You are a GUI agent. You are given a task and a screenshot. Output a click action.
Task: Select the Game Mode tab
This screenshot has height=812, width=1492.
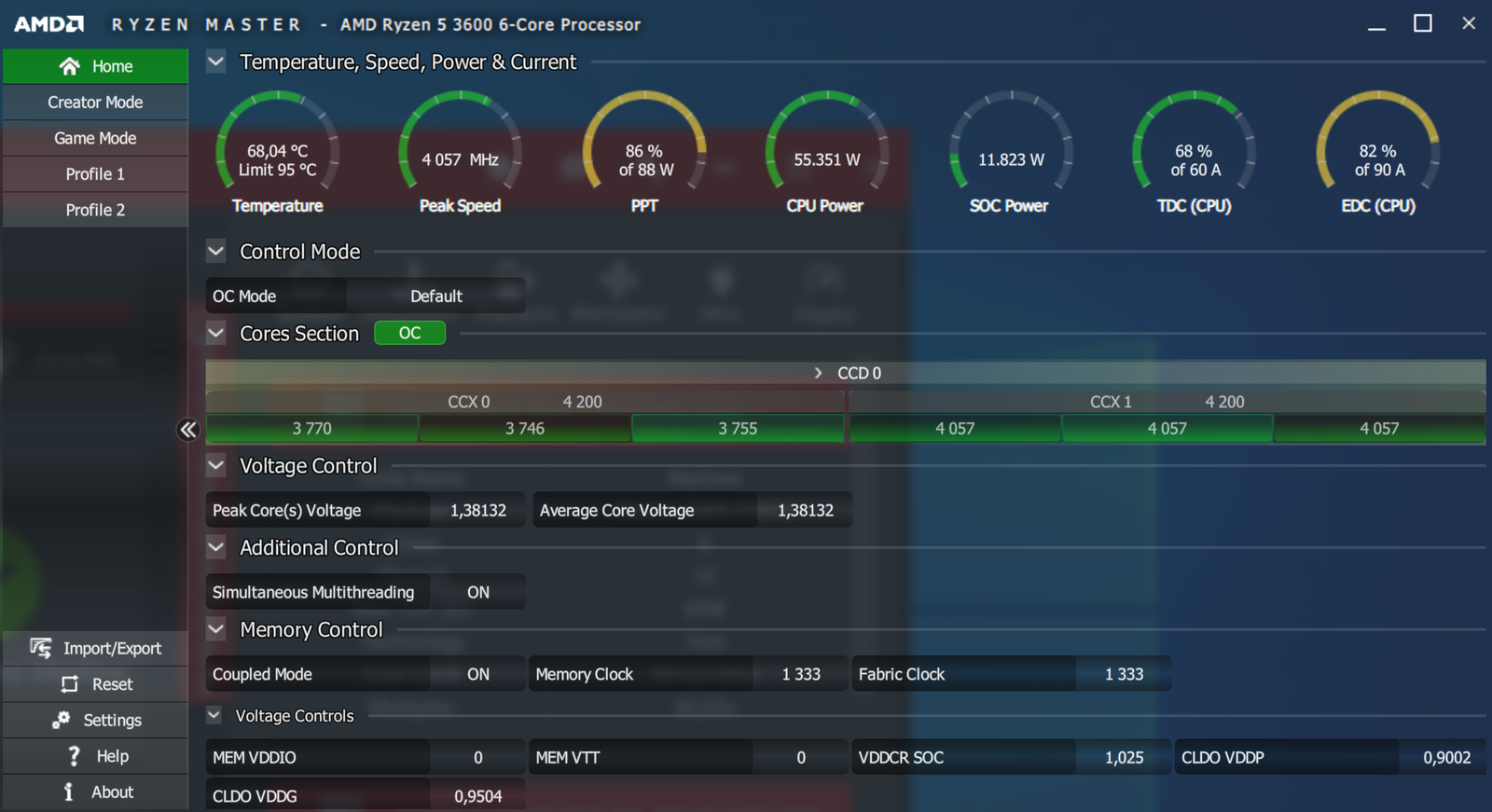tap(95, 138)
